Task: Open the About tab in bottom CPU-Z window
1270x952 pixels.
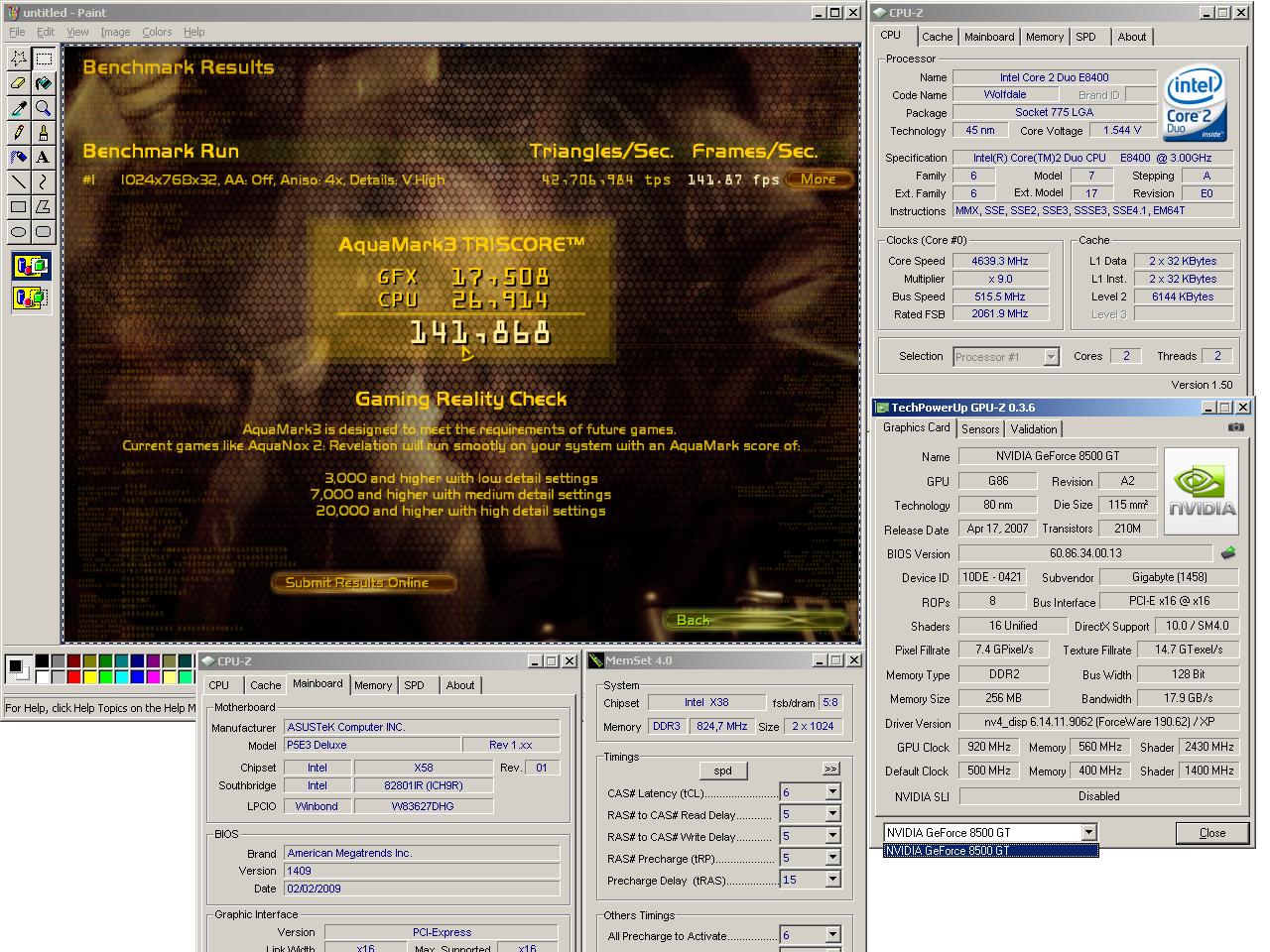Action: point(460,685)
